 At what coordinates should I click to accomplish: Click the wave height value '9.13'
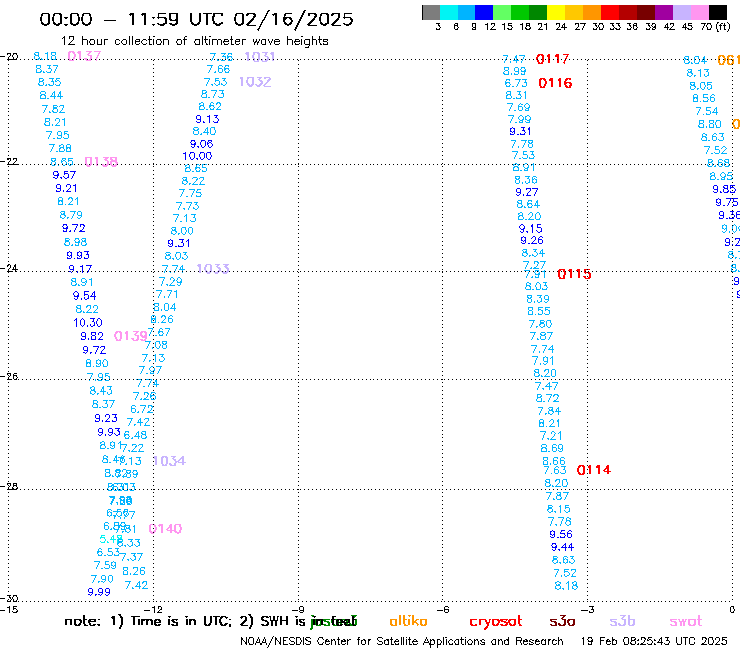click(x=207, y=119)
